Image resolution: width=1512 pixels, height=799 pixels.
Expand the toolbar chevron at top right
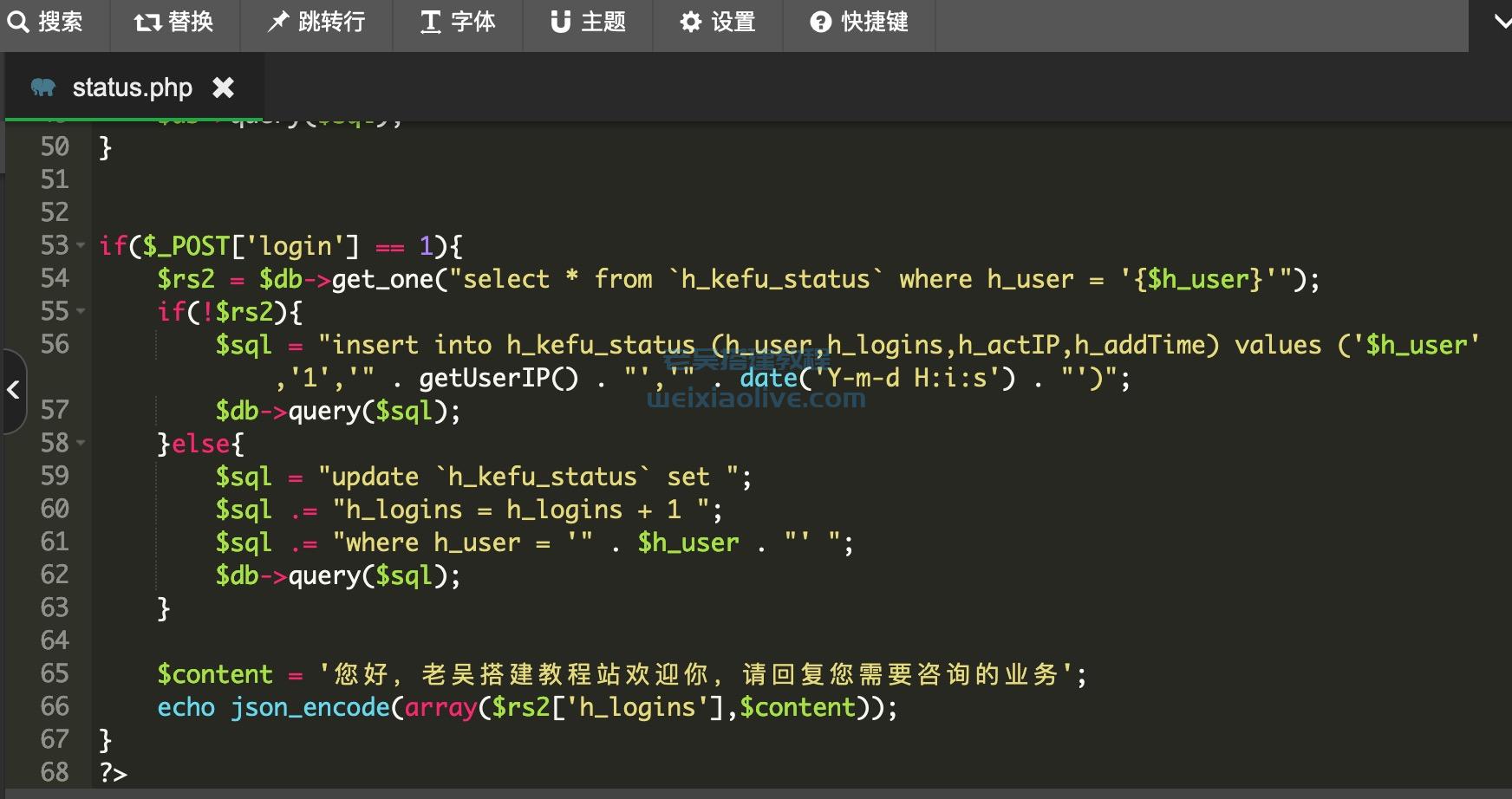coord(1502,23)
